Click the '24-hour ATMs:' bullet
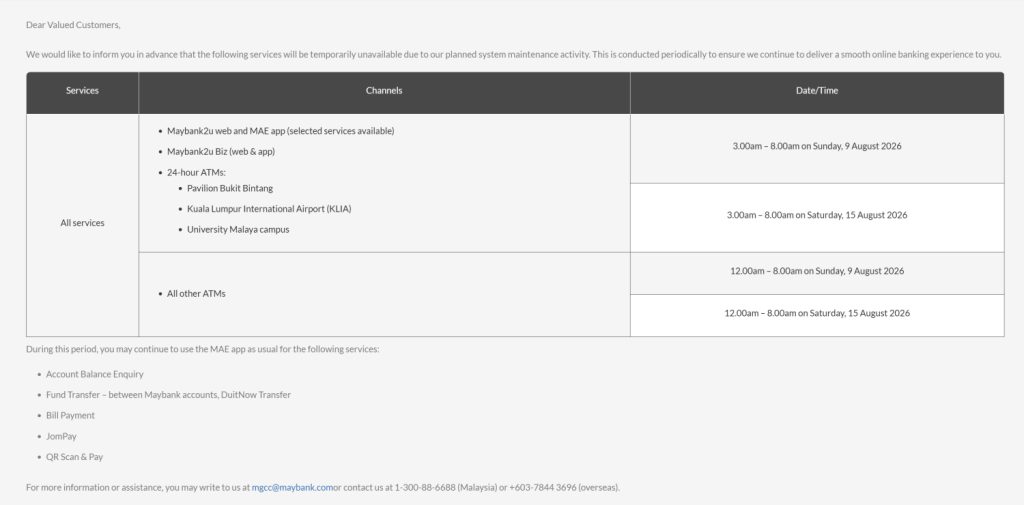The image size is (1024, 505). 196,172
